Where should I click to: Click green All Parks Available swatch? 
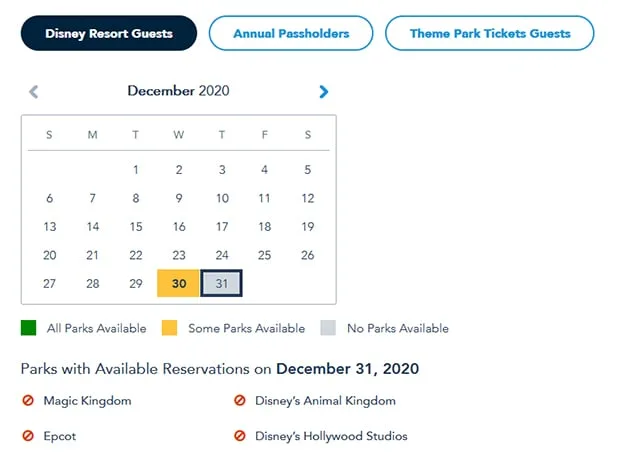(x=29, y=328)
